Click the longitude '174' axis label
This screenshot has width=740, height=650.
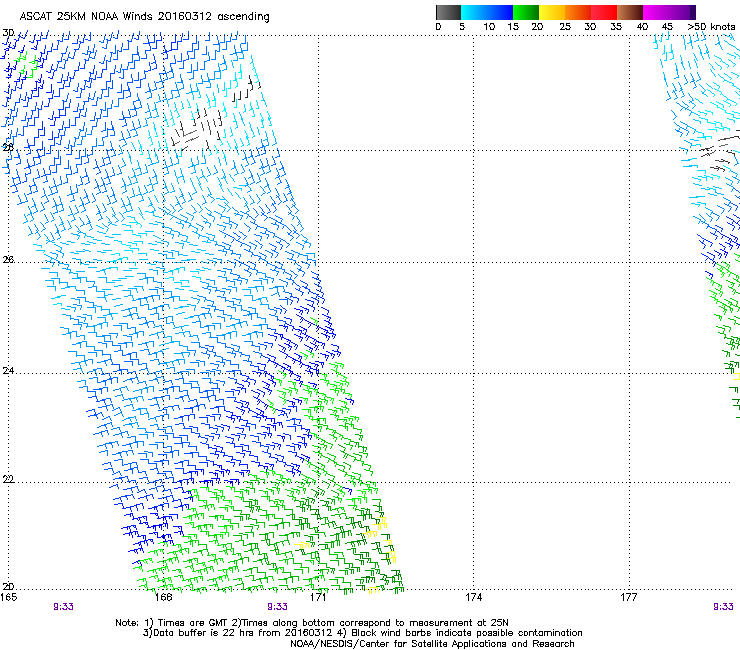tap(473, 597)
